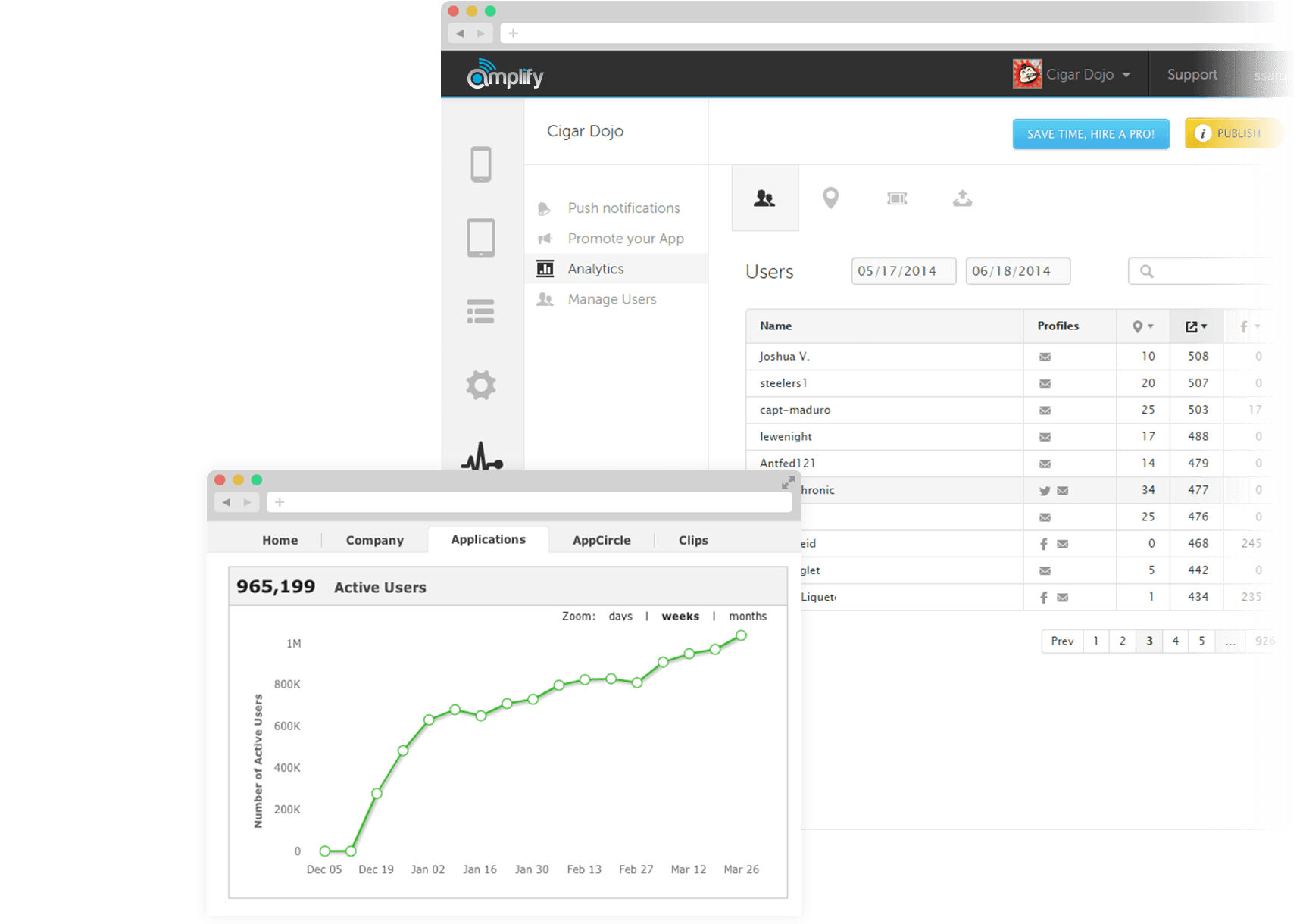This screenshot has width=1303, height=924.
Task: Select the user capt-maduro
Action: coord(795,410)
